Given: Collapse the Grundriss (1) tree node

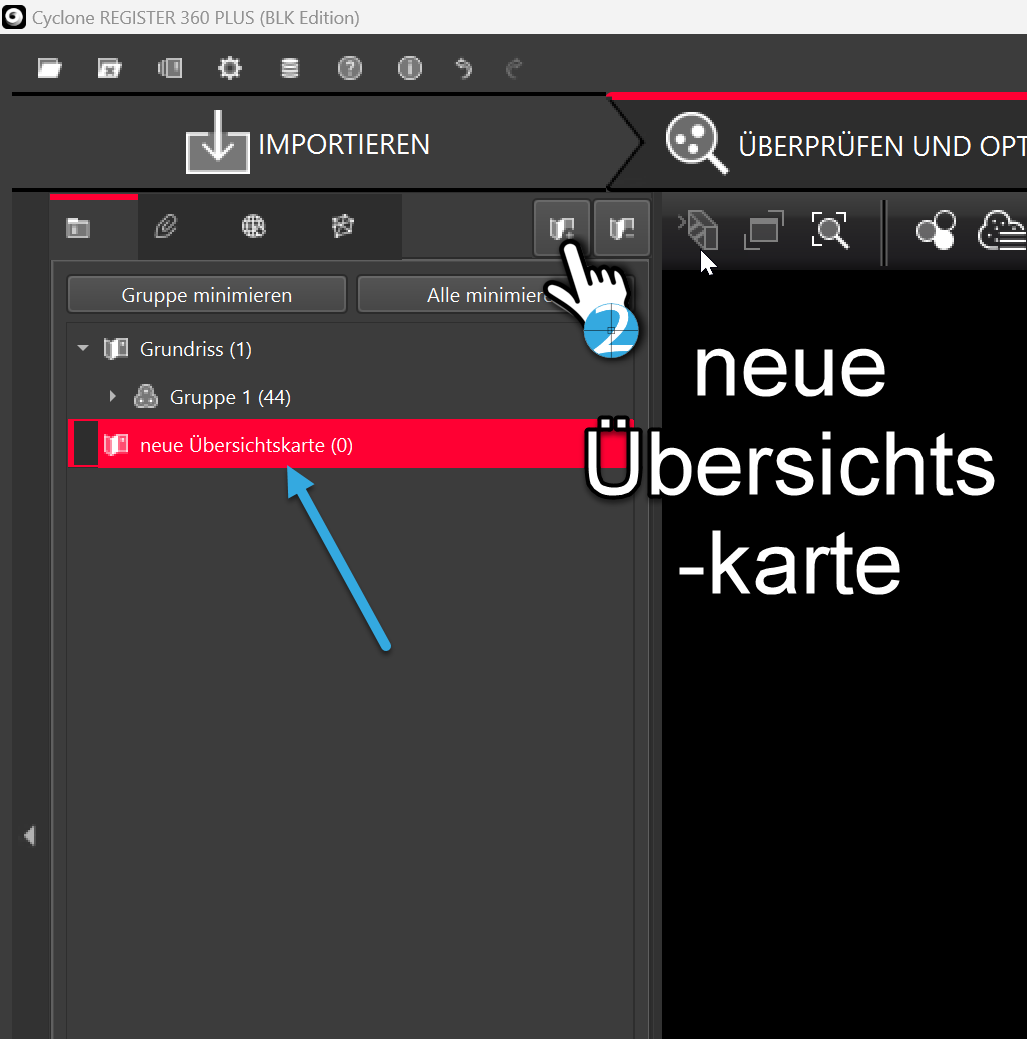Looking at the screenshot, I should tap(83, 348).
